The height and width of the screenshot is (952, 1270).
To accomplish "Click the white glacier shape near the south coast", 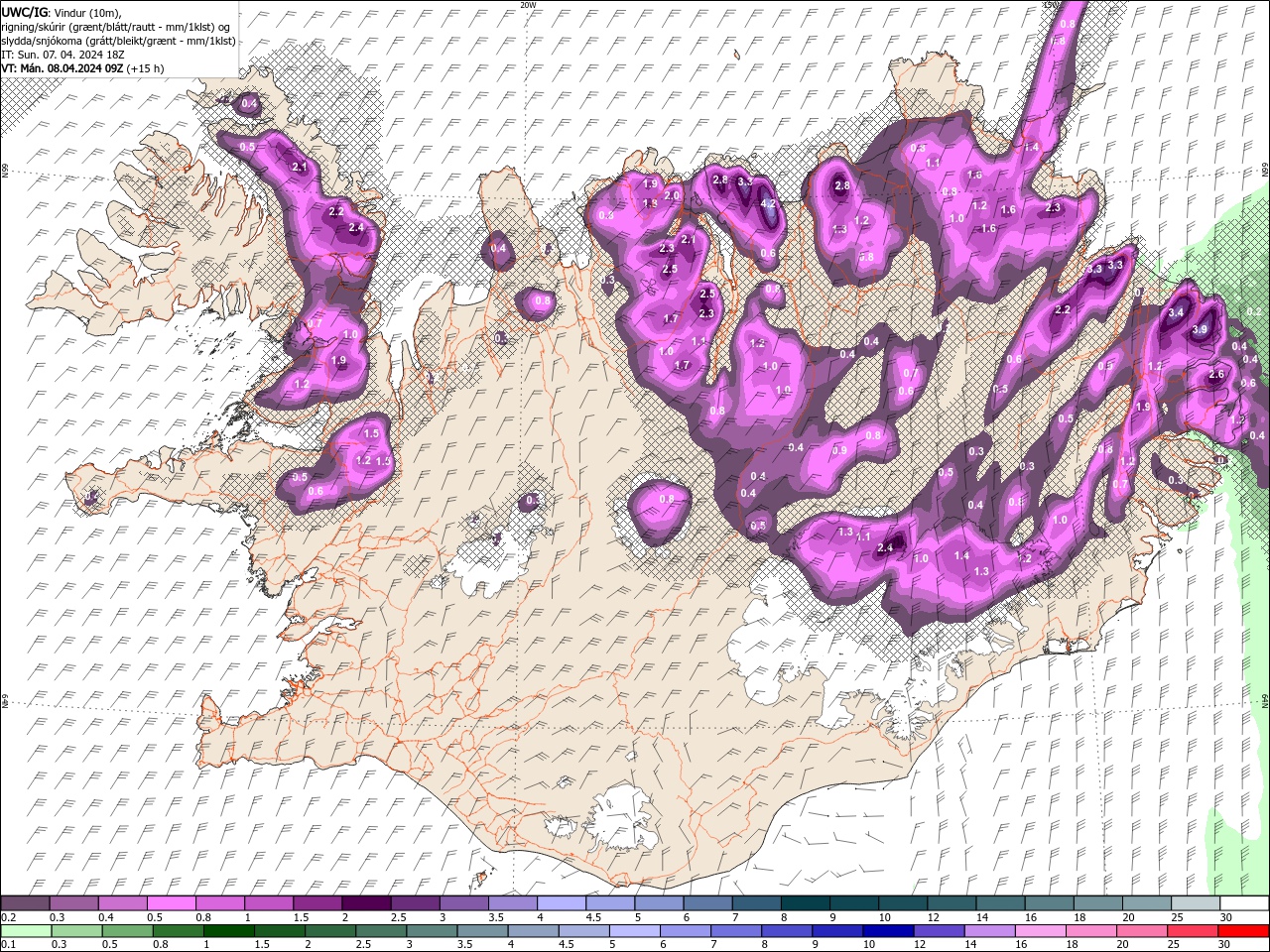I will coord(620,817).
